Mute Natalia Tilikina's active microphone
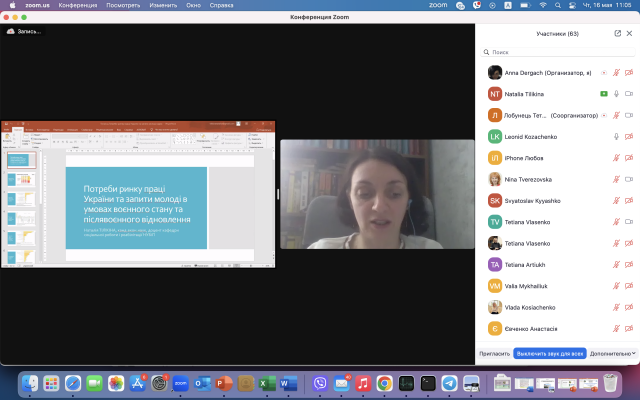Viewport: 640px width, 400px height. click(x=616, y=94)
